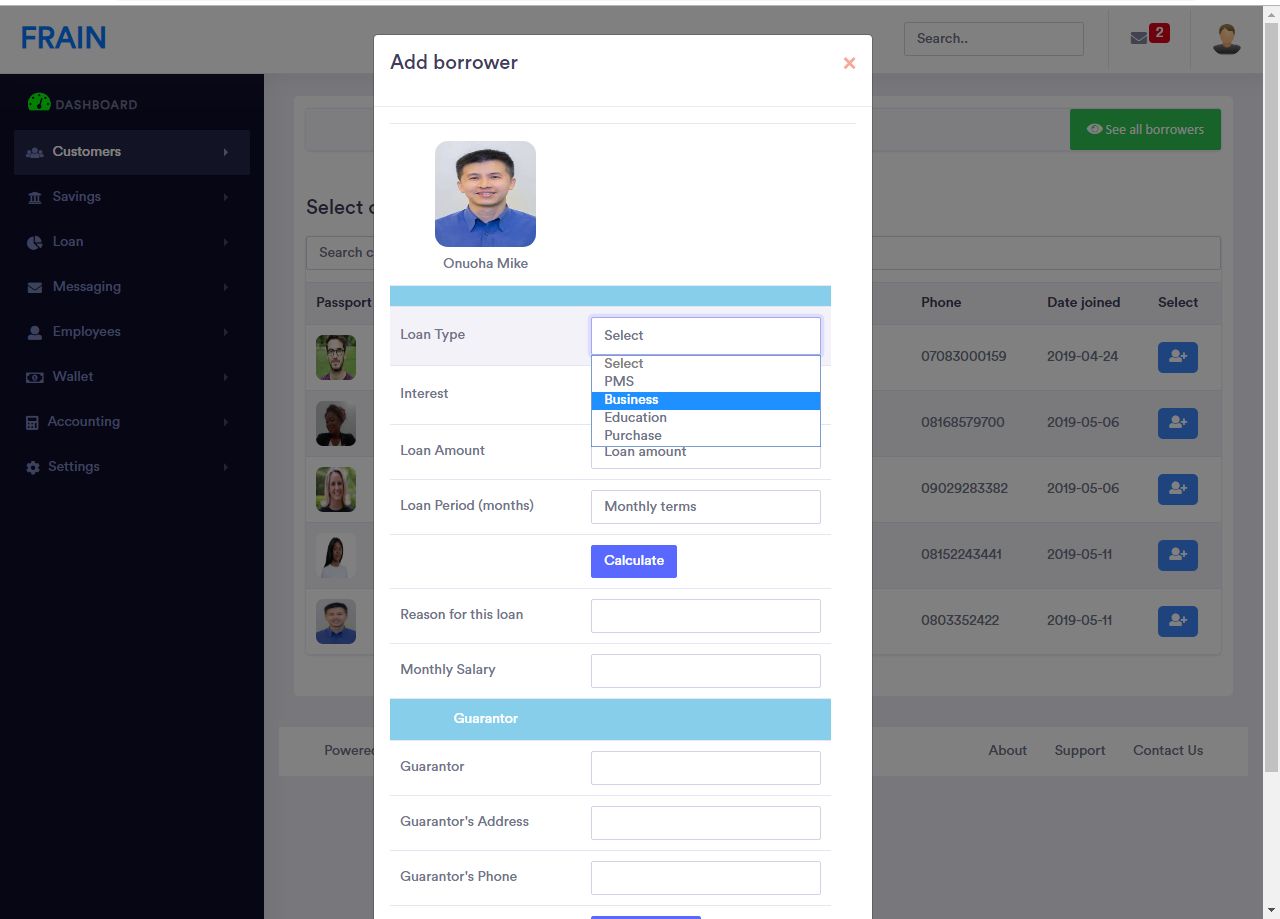The width and height of the screenshot is (1280, 919).
Task: Click the Accounting calculator icon
Action: (31, 421)
